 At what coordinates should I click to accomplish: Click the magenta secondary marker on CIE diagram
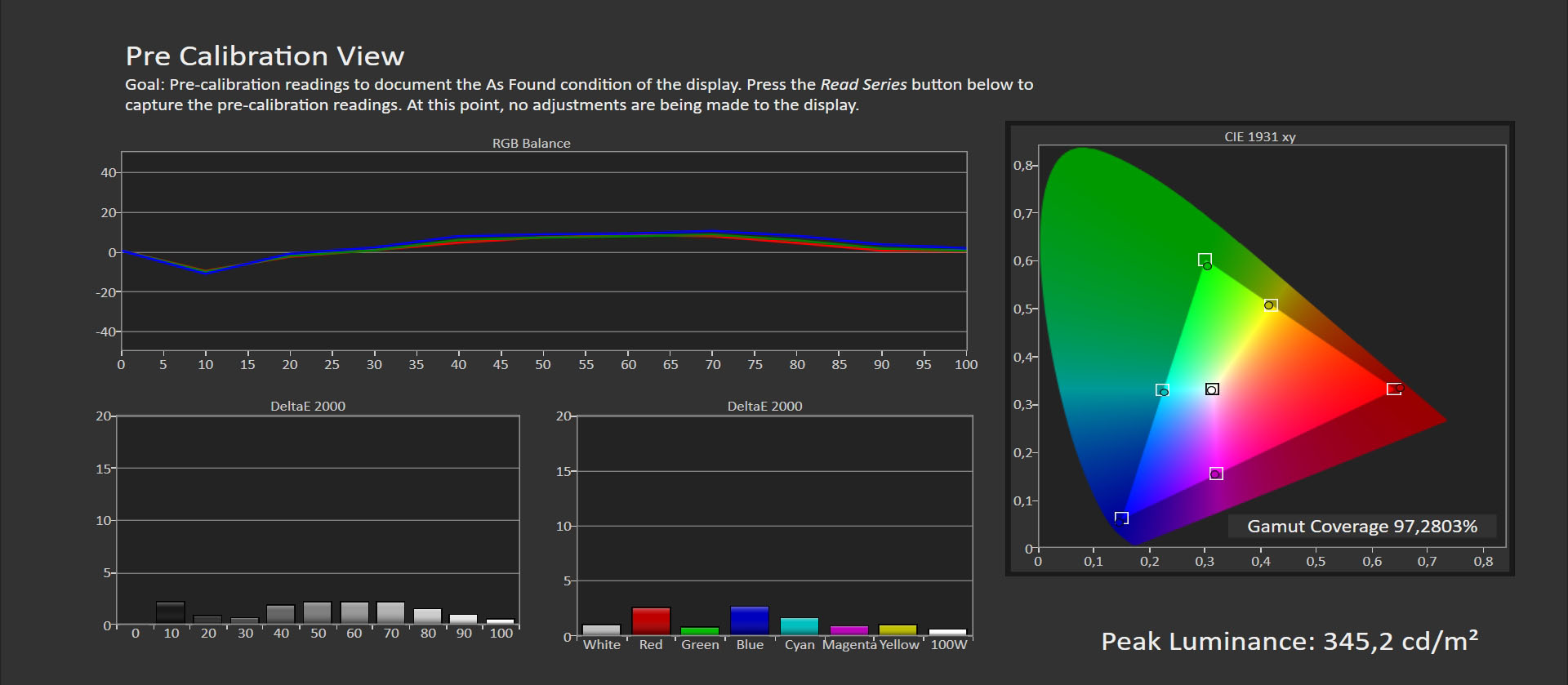click(x=1216, y=474)
